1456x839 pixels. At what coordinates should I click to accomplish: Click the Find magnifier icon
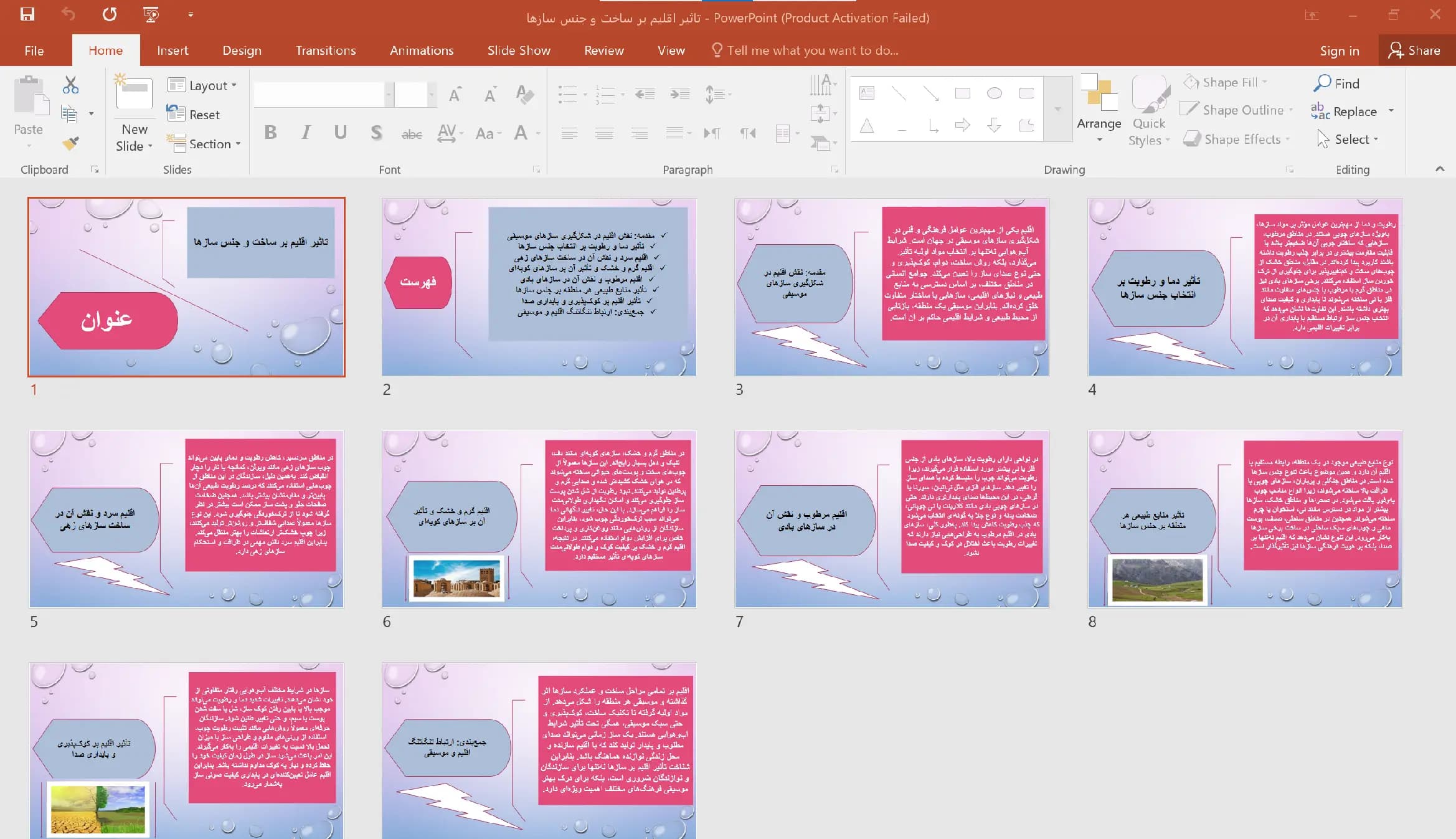pos(1321,83)
